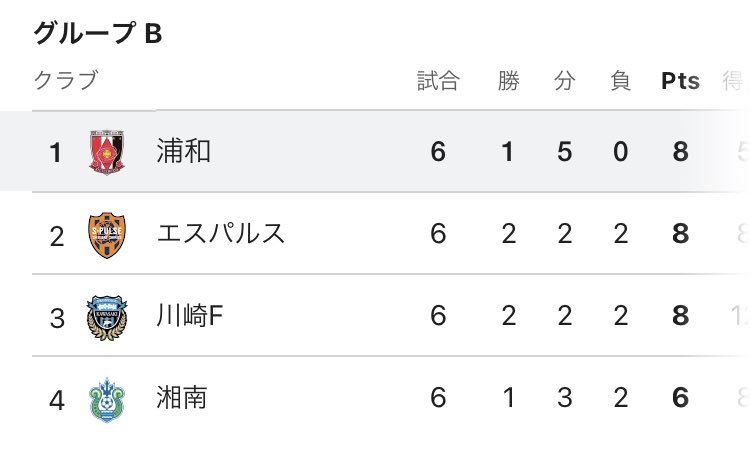Click the 分 column header
The width and height of the screenshot is (750, 466).
[x=564, y=80]
